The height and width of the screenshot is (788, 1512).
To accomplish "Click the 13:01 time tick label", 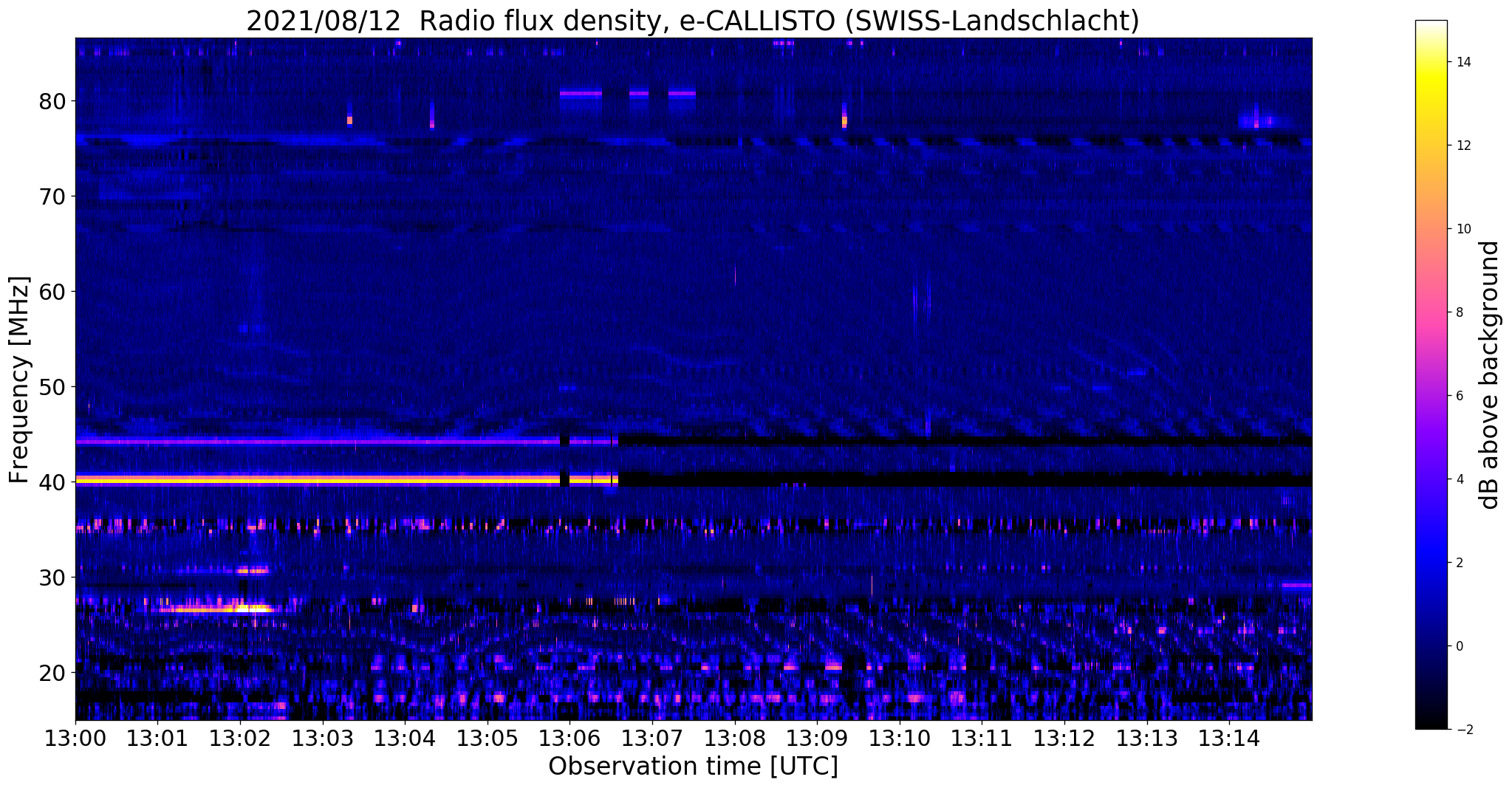I will pos(157,739).
